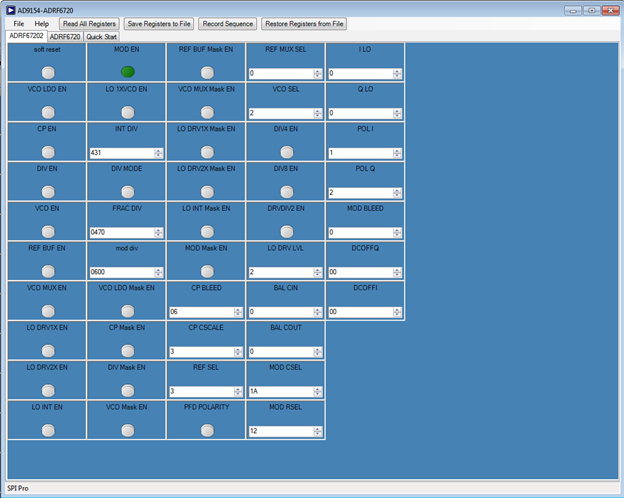Viewport: 625px width, 499px height.
Task: Enable the REF BUF EN button
Action: tap(48, 271)
